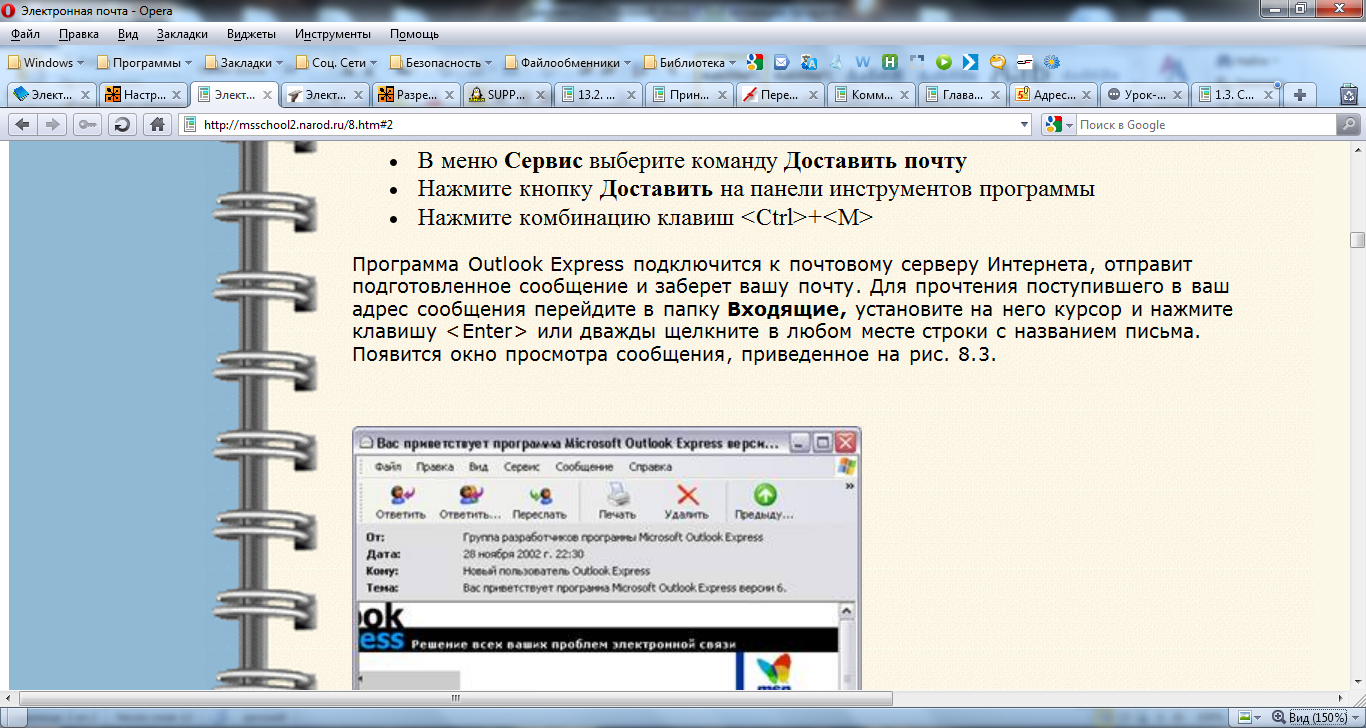Screen dimensions: 1366x728
Task: Open the translator bookmark icon
Action: [809, 62]
